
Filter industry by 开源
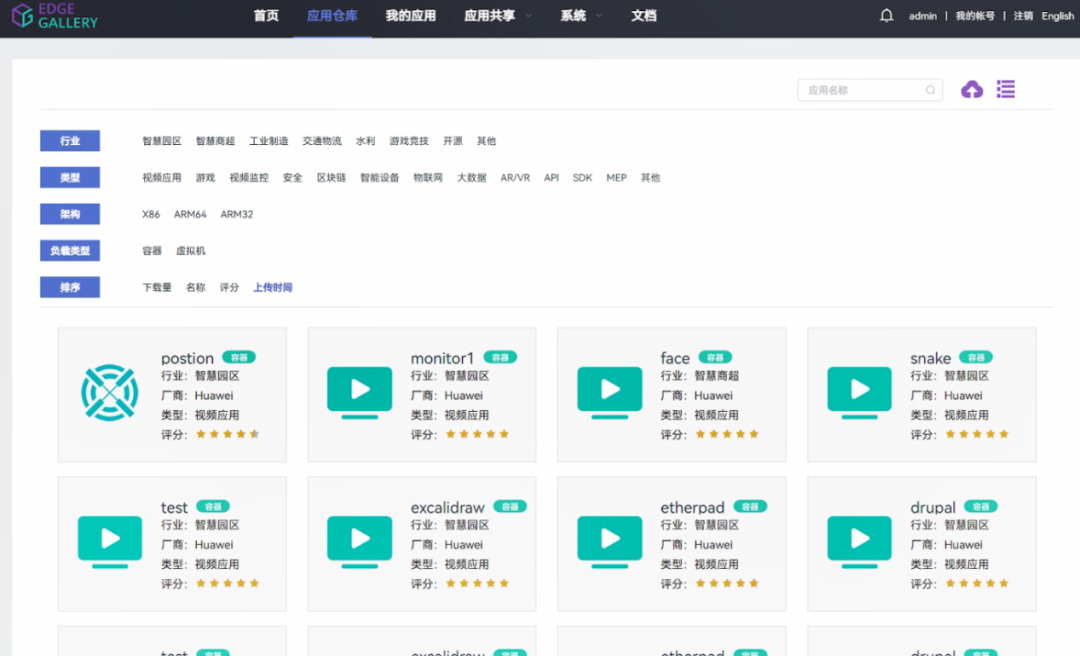(453, 141)
